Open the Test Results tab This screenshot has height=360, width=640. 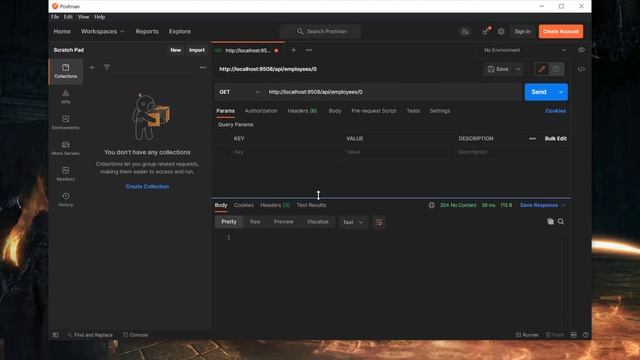click(x=311, y=205)
